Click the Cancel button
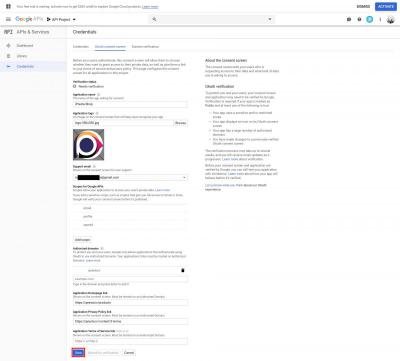The height and width of the screenshot is (361, 400). (x=129, y=353)
